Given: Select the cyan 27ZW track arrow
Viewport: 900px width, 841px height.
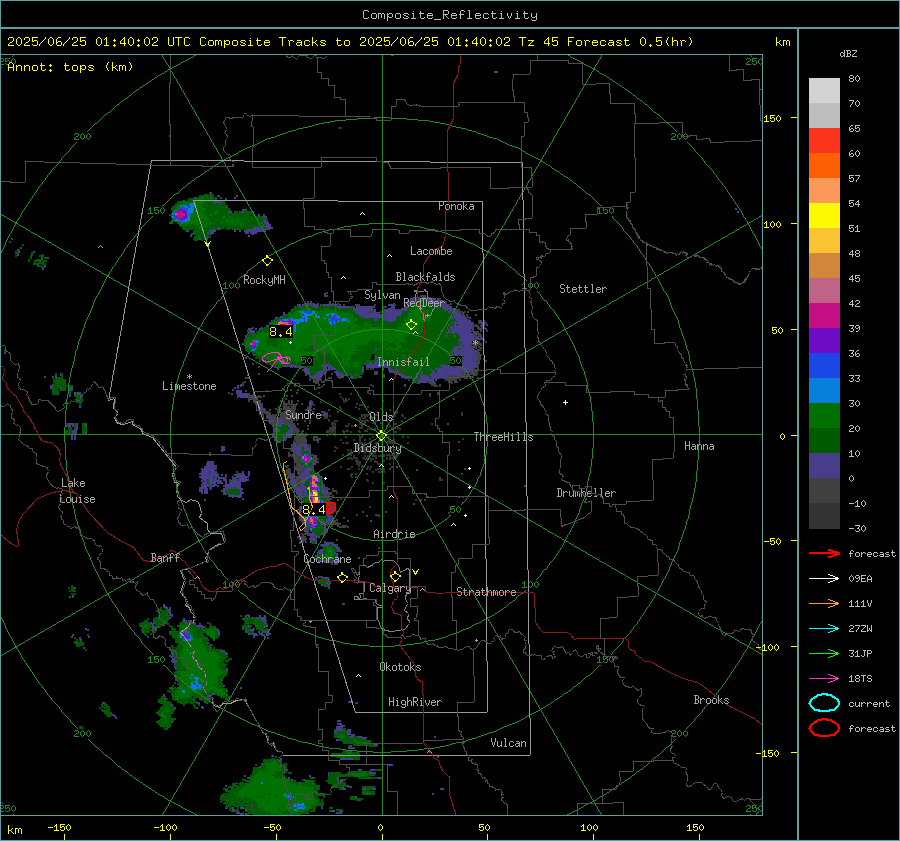Looking at the screenshot, I should pos(824,629).
